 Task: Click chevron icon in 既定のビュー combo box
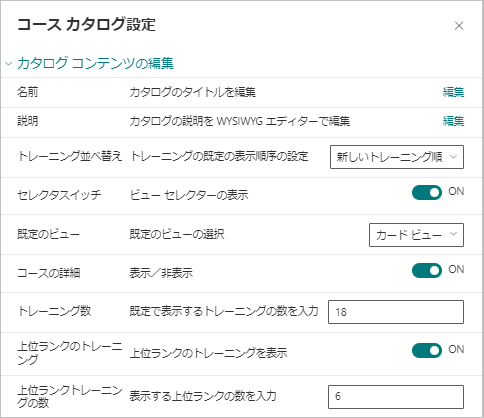(453, 234)
